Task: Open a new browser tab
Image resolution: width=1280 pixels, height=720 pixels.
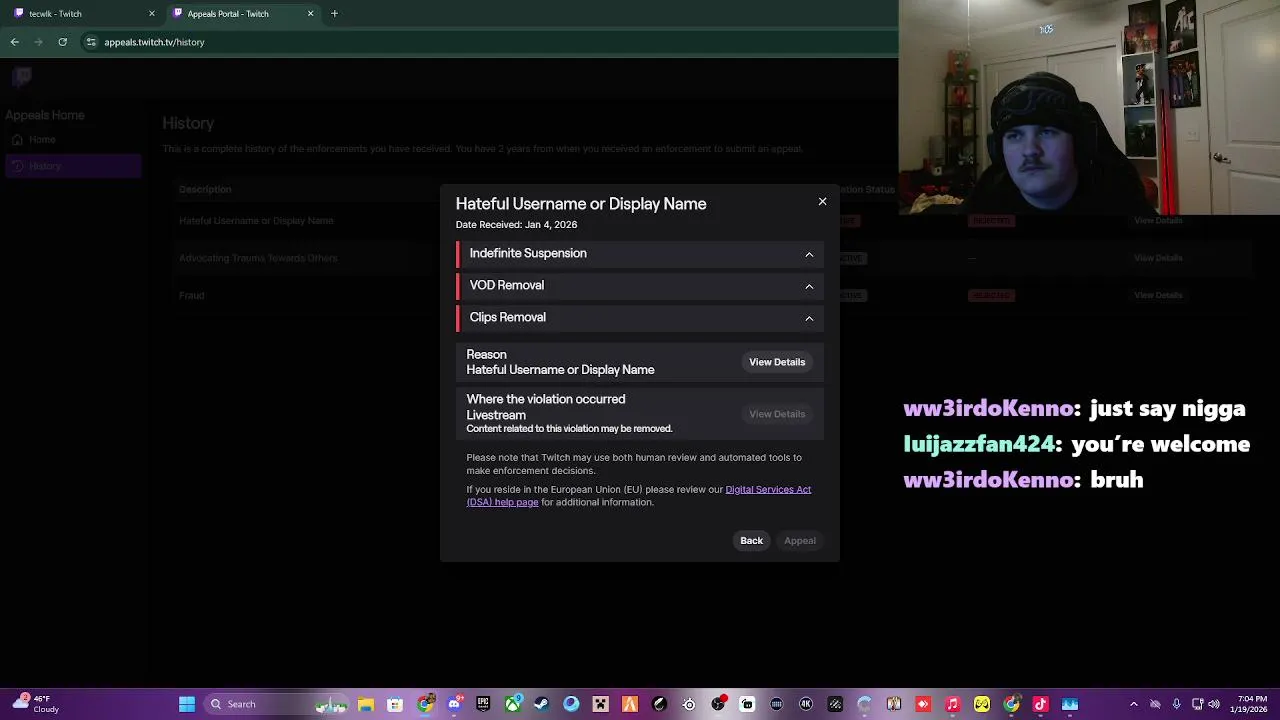Action: click(x=334, y=14)
